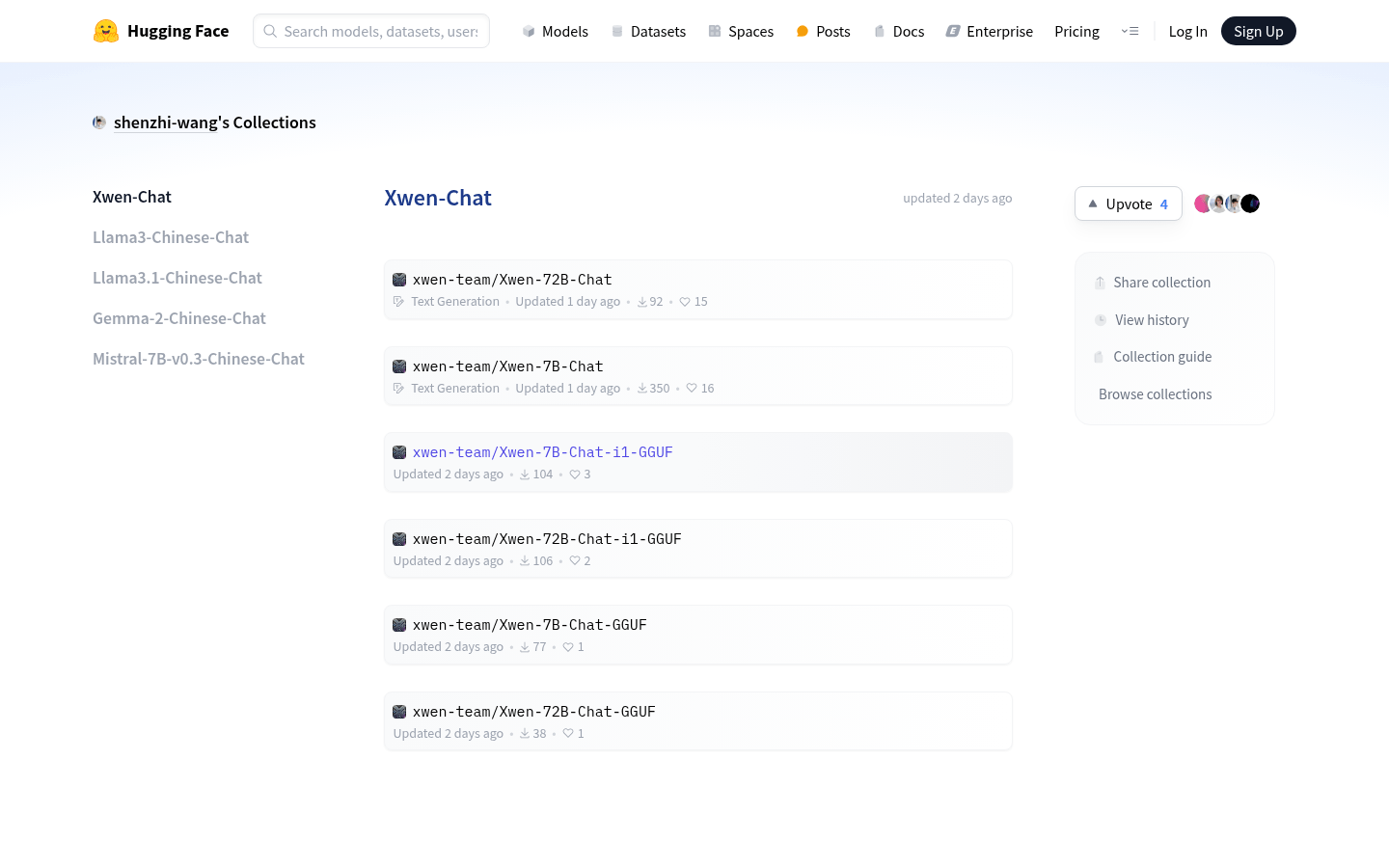
Task: Open the overflow menu dropdown in the navbar
Action: [x=1130, y=30]
